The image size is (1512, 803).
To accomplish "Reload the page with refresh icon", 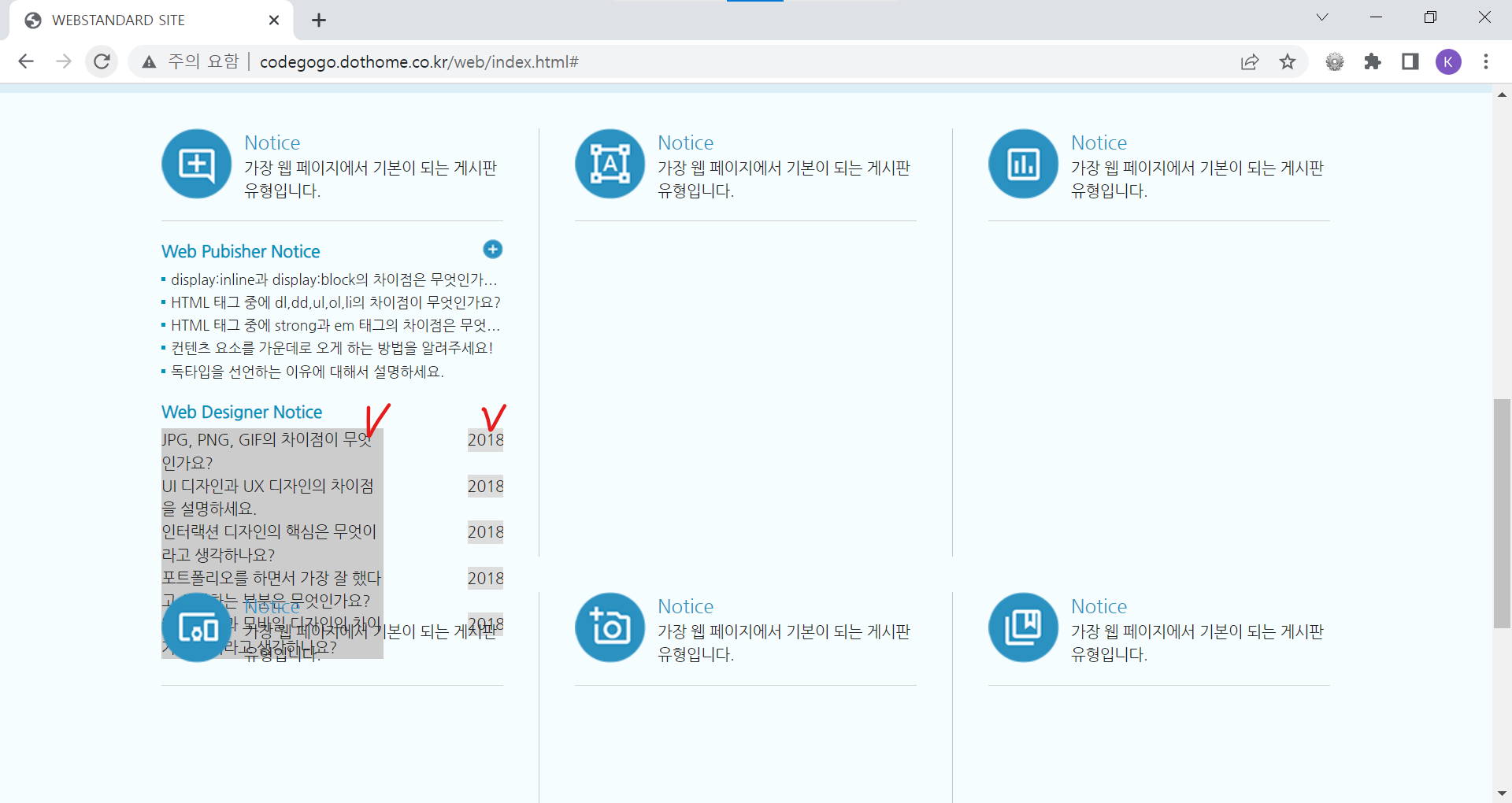I will tap(102, 61).
